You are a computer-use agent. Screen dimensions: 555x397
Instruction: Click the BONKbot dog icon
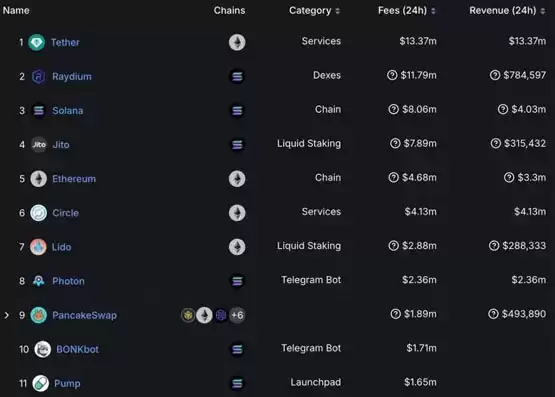[x=42, y=349]
